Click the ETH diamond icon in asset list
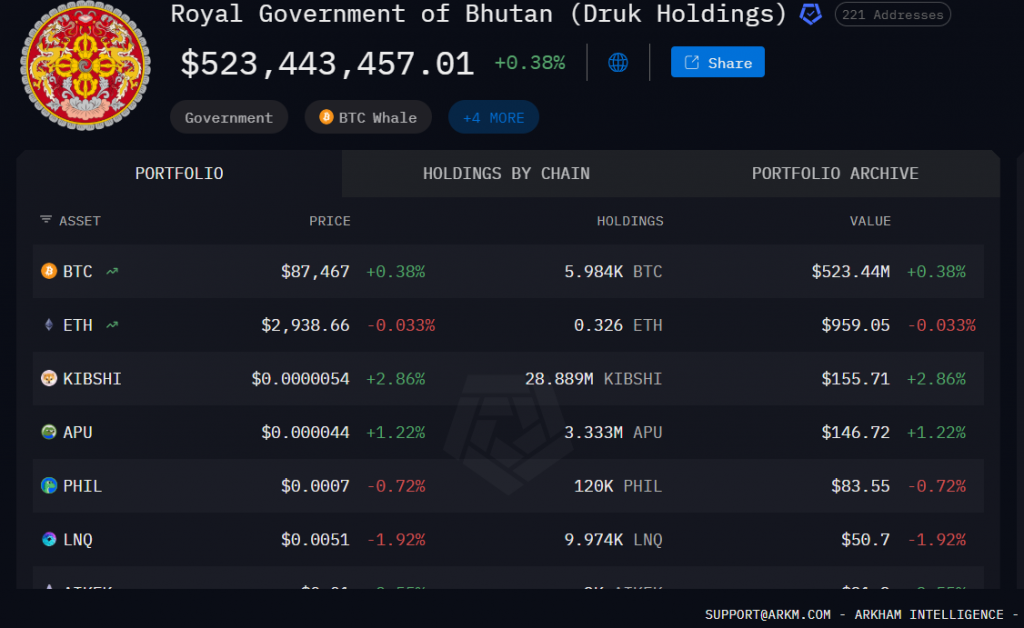1024x628 pixels. [x=48, y=325]
